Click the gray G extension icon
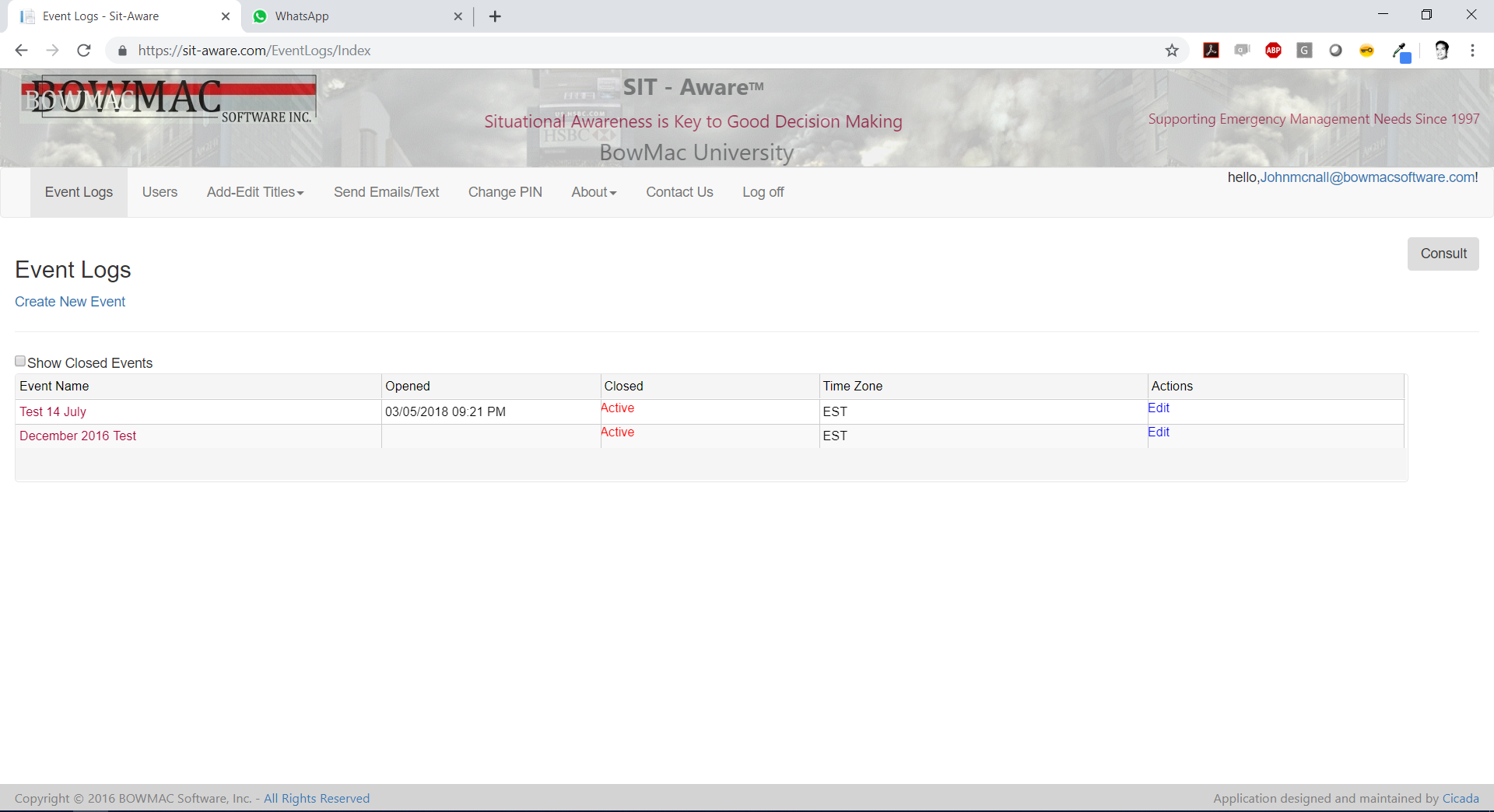 point(1304,51)
